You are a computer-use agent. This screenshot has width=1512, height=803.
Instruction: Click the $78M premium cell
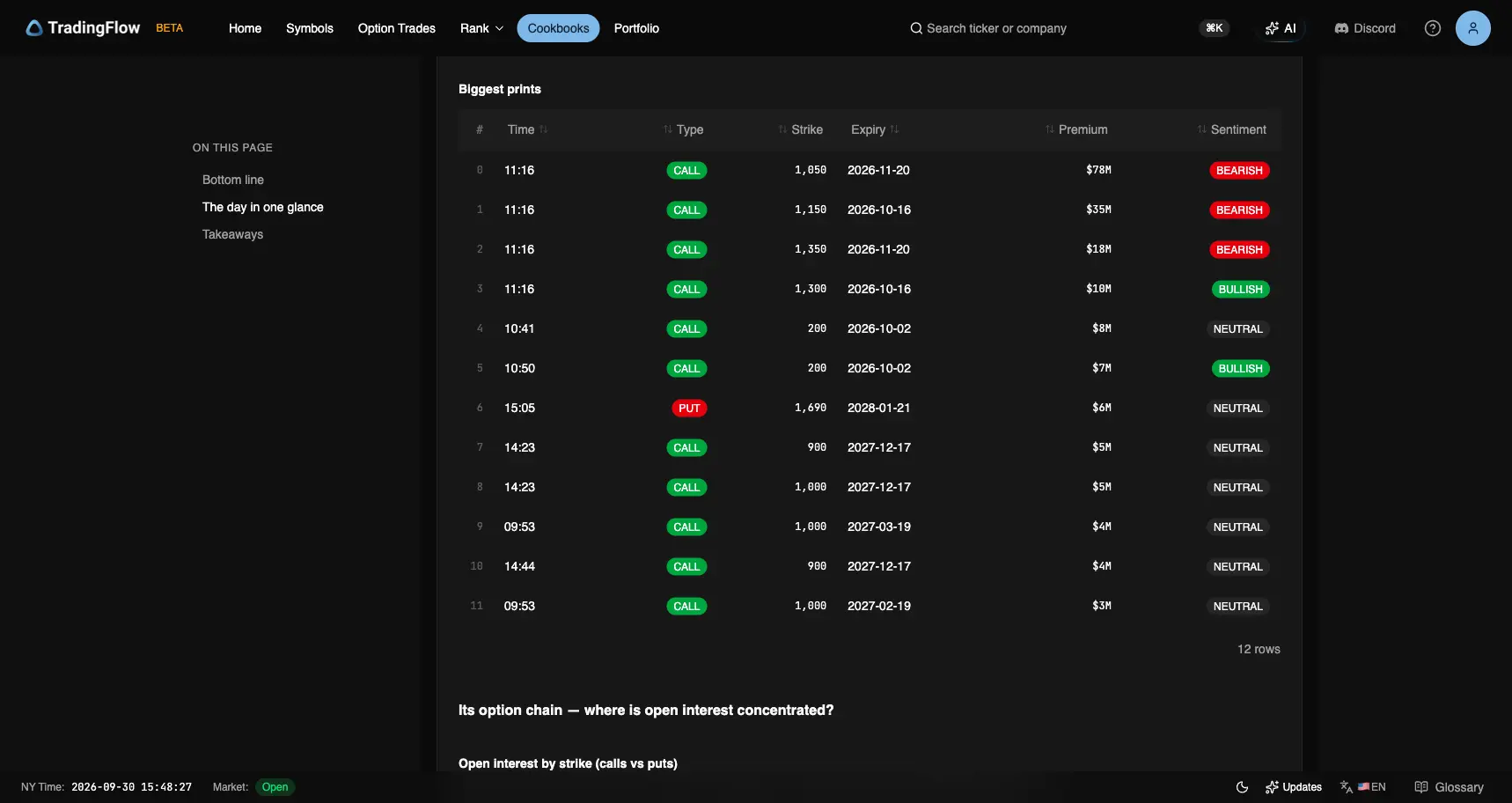click(1098, 170)
